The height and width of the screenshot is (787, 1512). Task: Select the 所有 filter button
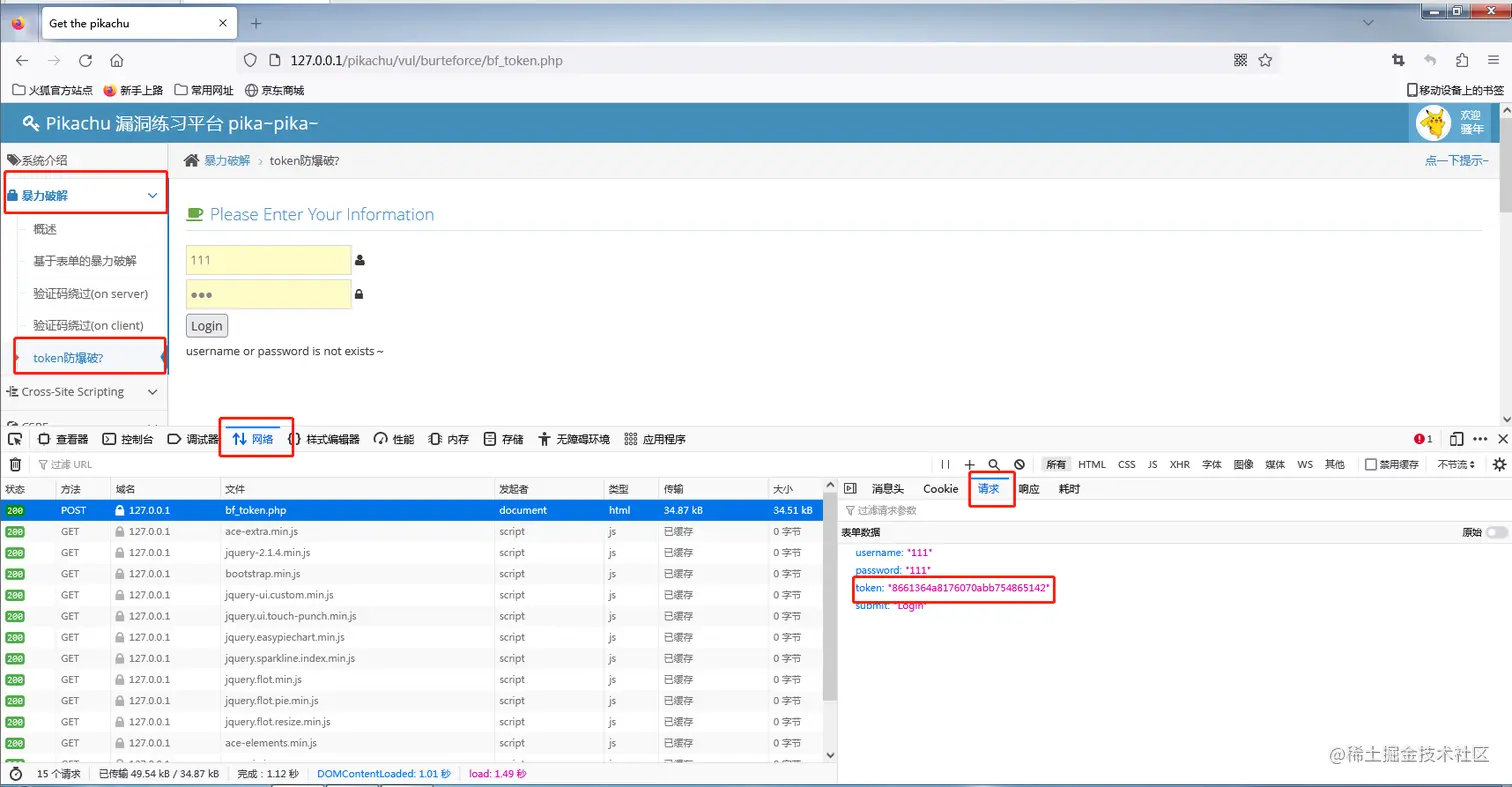point(1056,464)
